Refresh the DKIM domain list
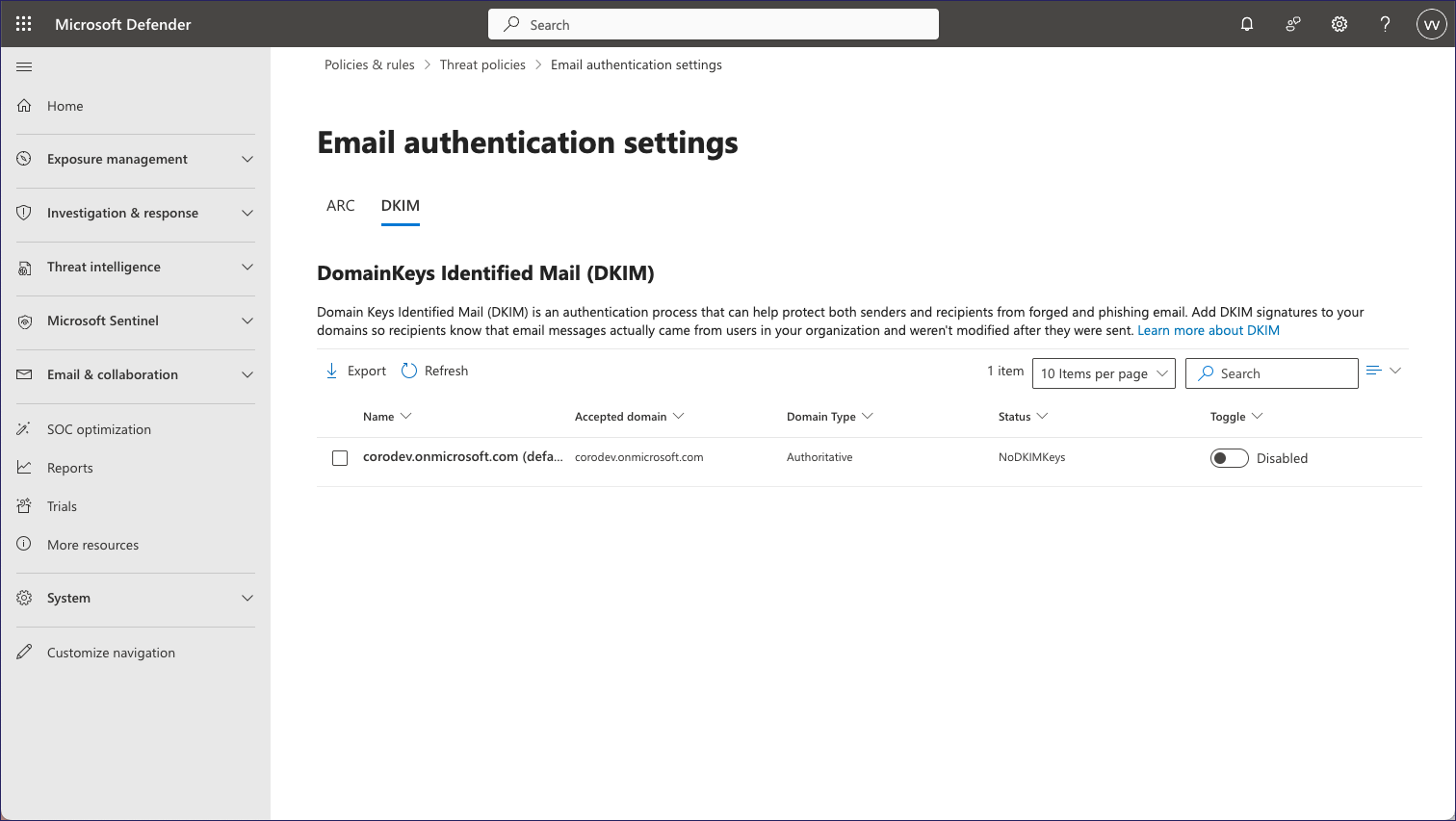This screenshot has height=821, width=1456. point(435,371)
